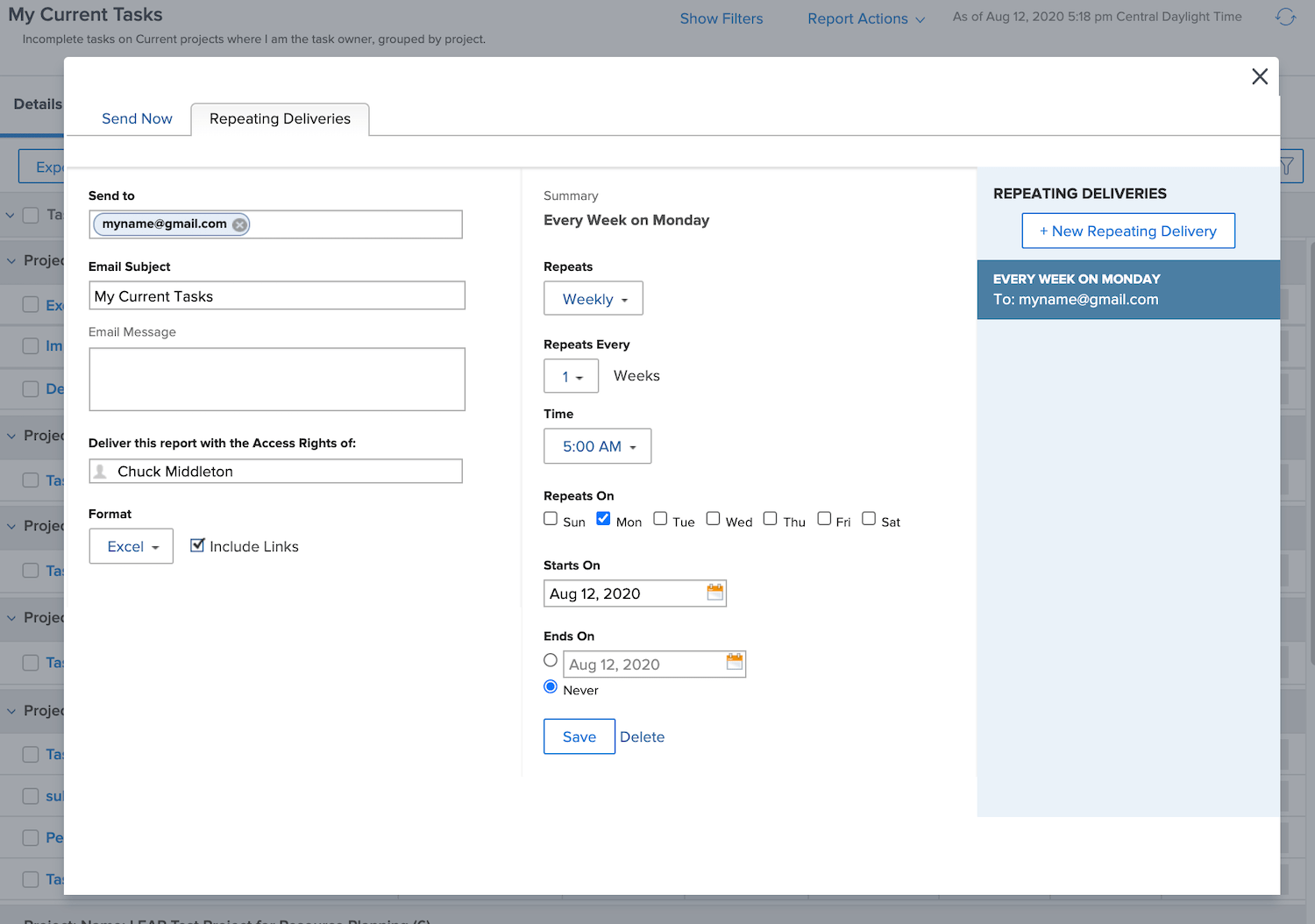Open the filter icon near the report edge
Screen dimensions: 1315x924
pos(1286,166)
